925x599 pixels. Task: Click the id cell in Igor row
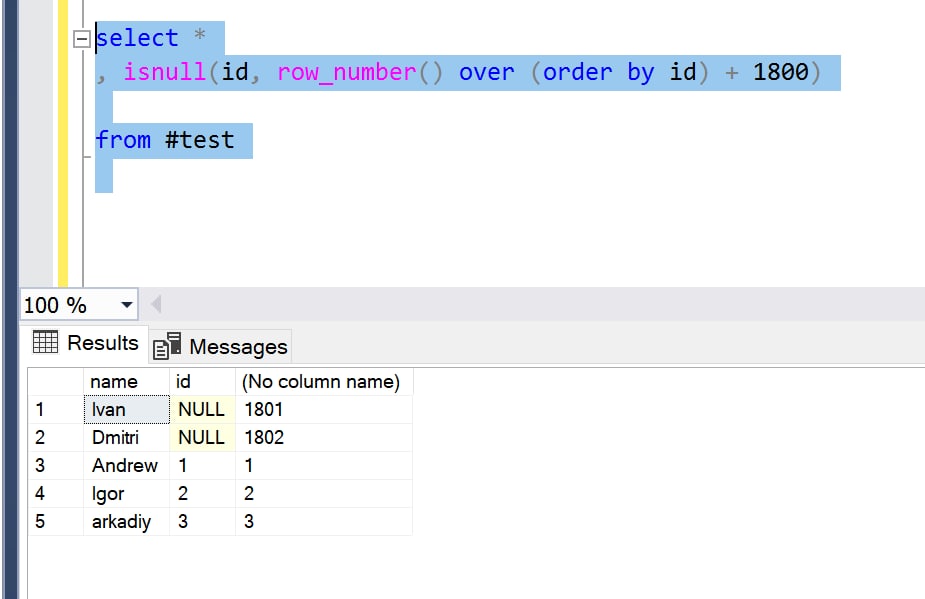(x=202, y=493)
